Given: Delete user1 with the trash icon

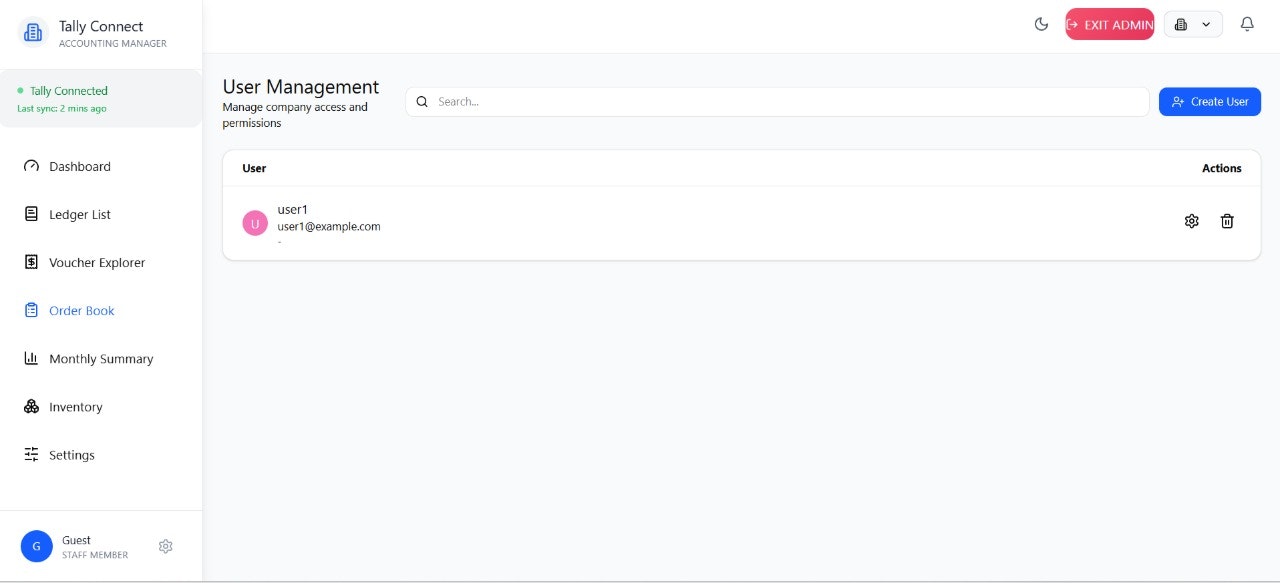Looking at the screenshot, I should (x=1227, y=221).
